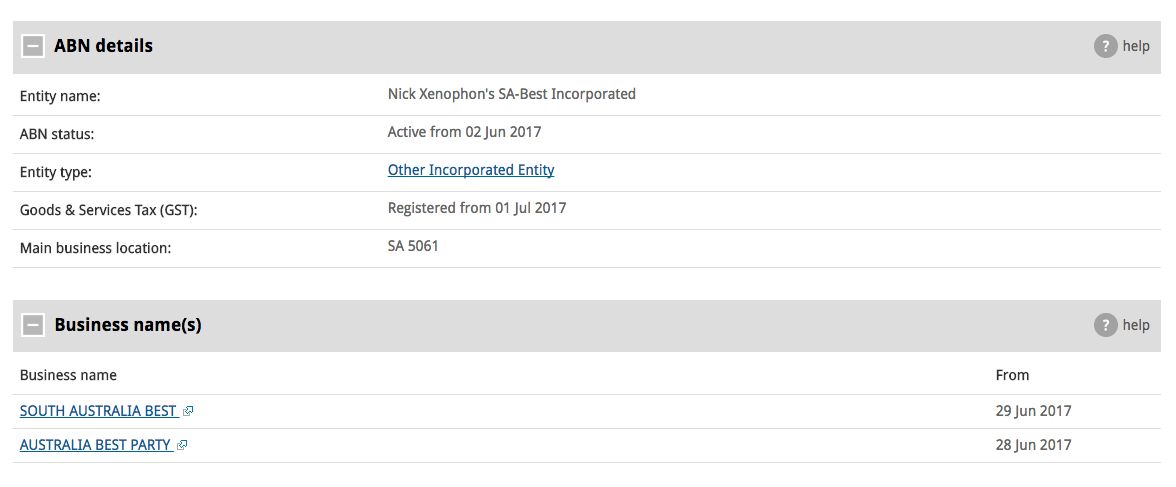Click question-mark help icon in ABN details header
1176x487 pixels.
(x=1106, y=47)
